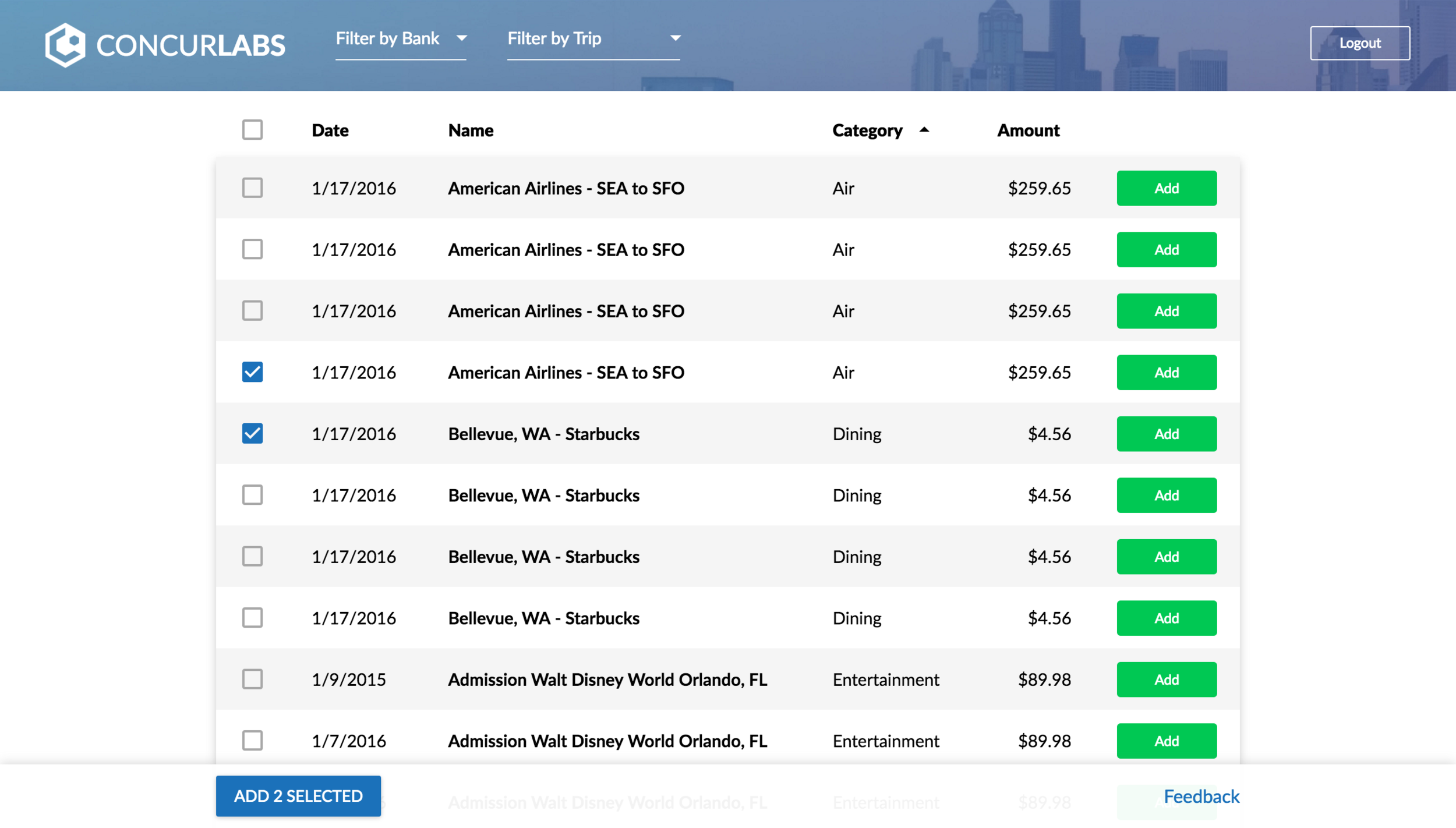Click the Dining category in the checked row
1456x828 pixels.
857,434
